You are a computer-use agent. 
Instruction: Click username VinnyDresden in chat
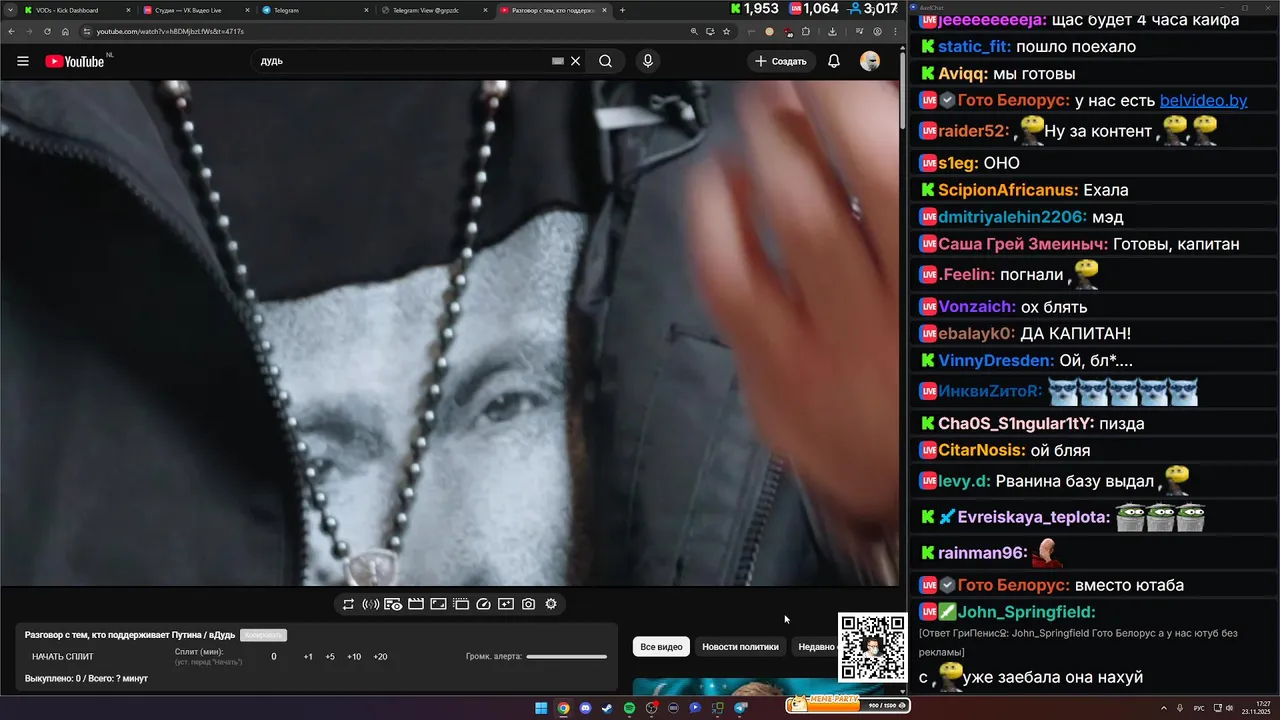tap(996, 360)
